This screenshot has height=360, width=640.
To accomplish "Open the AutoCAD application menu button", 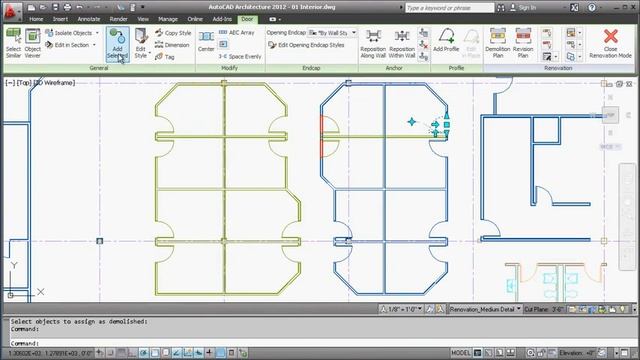I will coord(10,10).
